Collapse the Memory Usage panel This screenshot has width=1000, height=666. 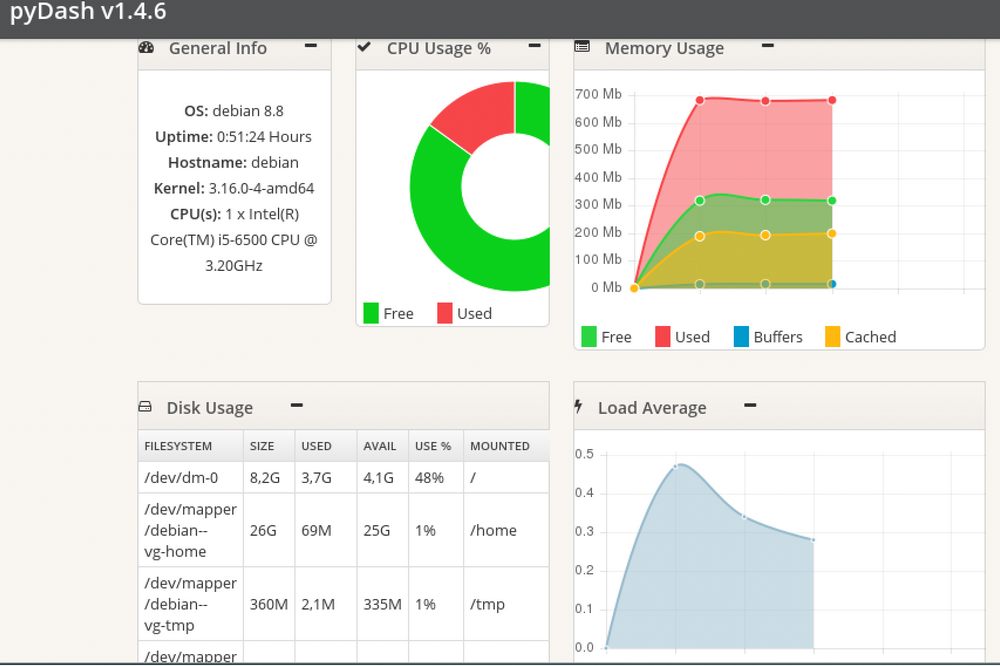[x=767, y=44]
